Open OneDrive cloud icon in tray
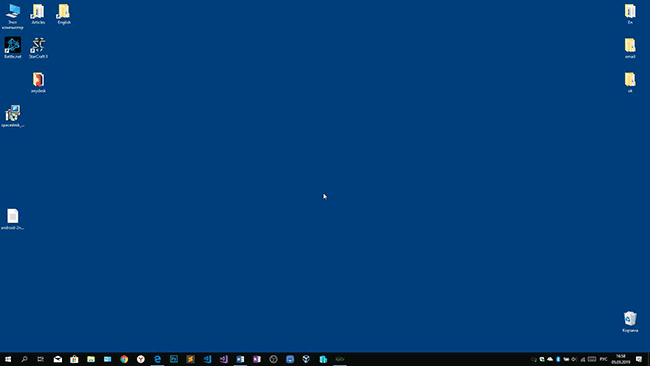 [x=550, y=359]
